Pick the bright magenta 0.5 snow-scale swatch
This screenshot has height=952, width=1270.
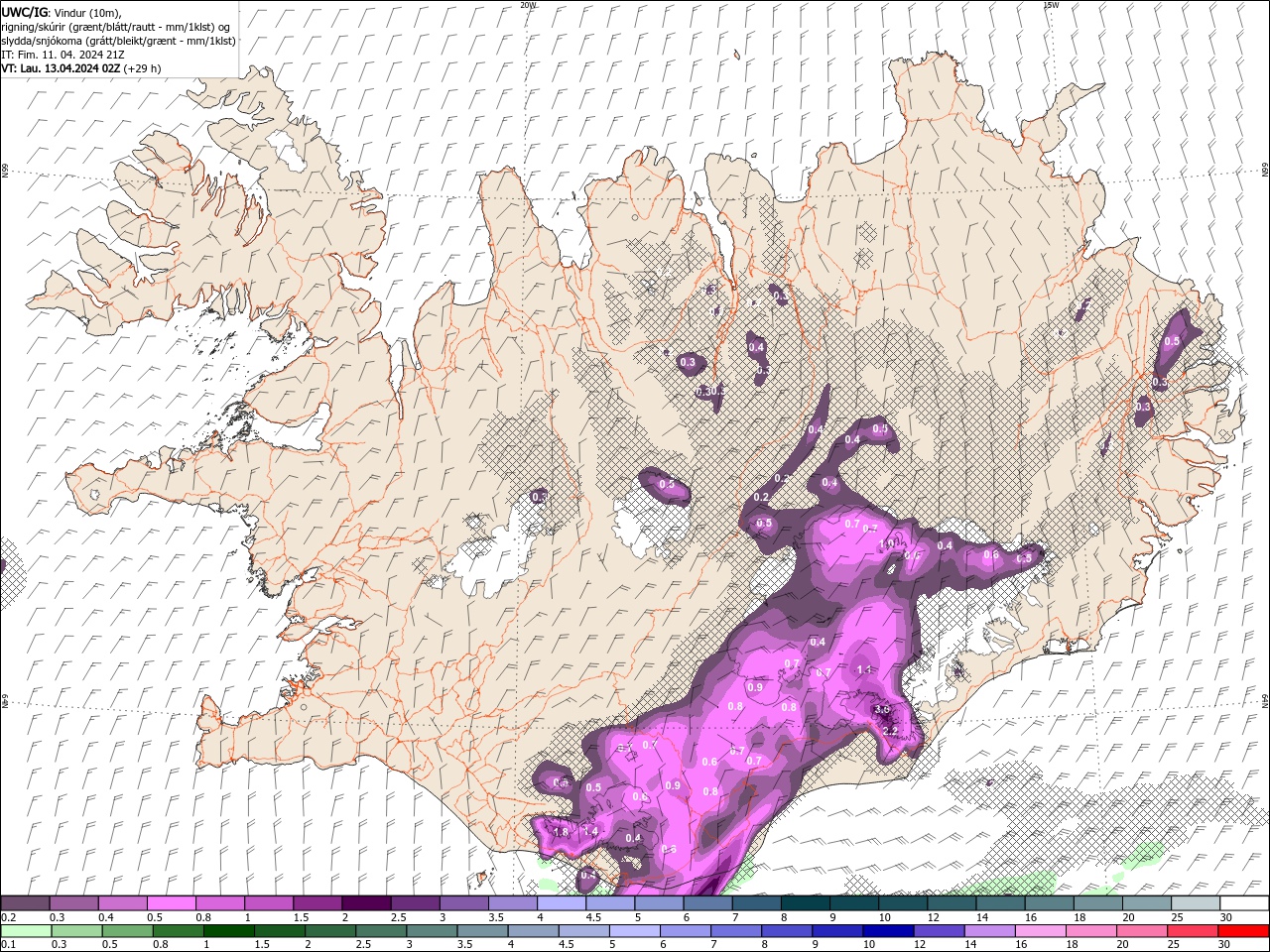[171, 903]
